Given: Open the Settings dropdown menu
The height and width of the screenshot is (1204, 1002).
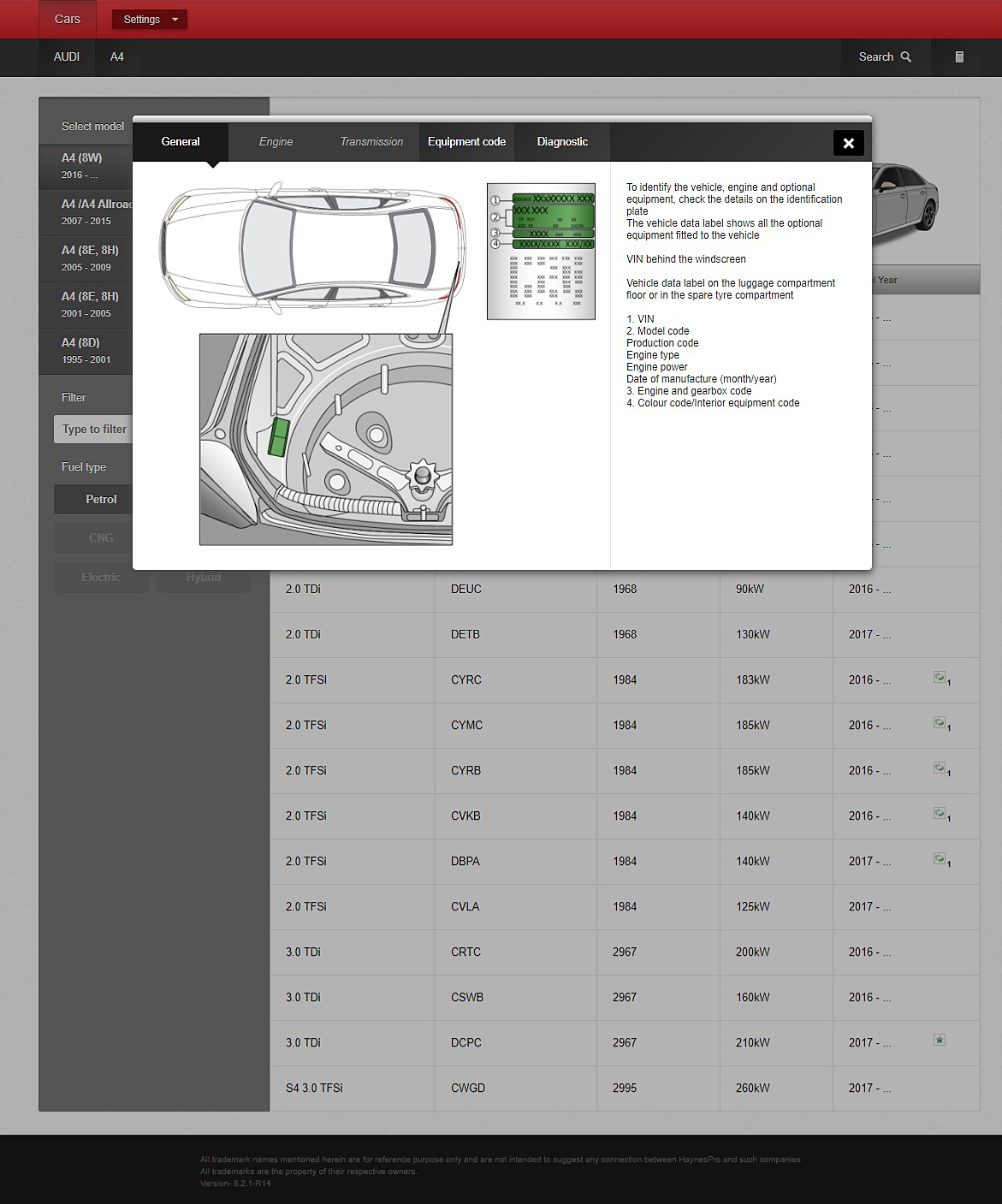Looking at the screenshot, I should tap(150, 20).
